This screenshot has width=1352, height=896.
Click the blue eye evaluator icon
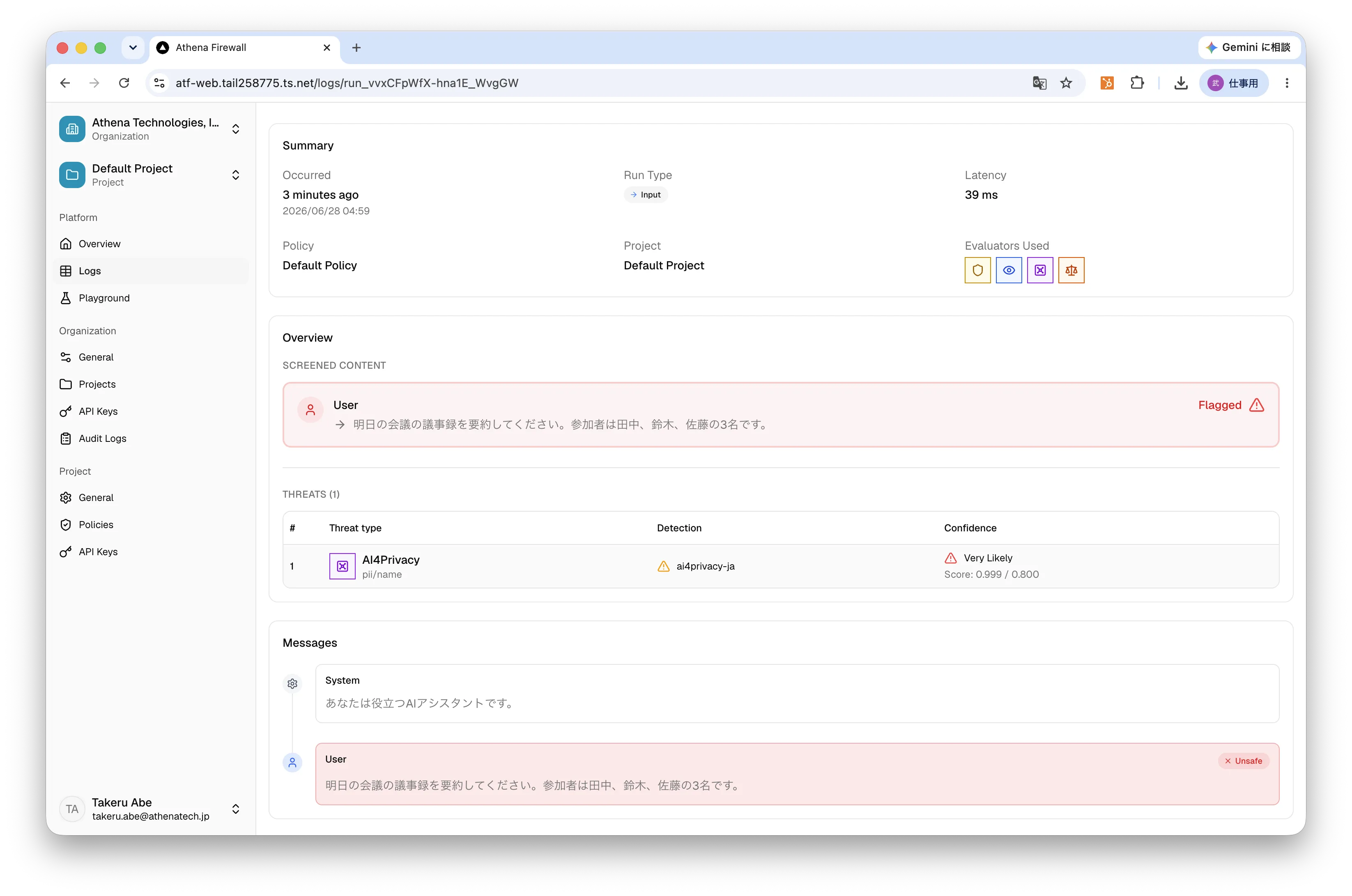[x=1009, y=270]
